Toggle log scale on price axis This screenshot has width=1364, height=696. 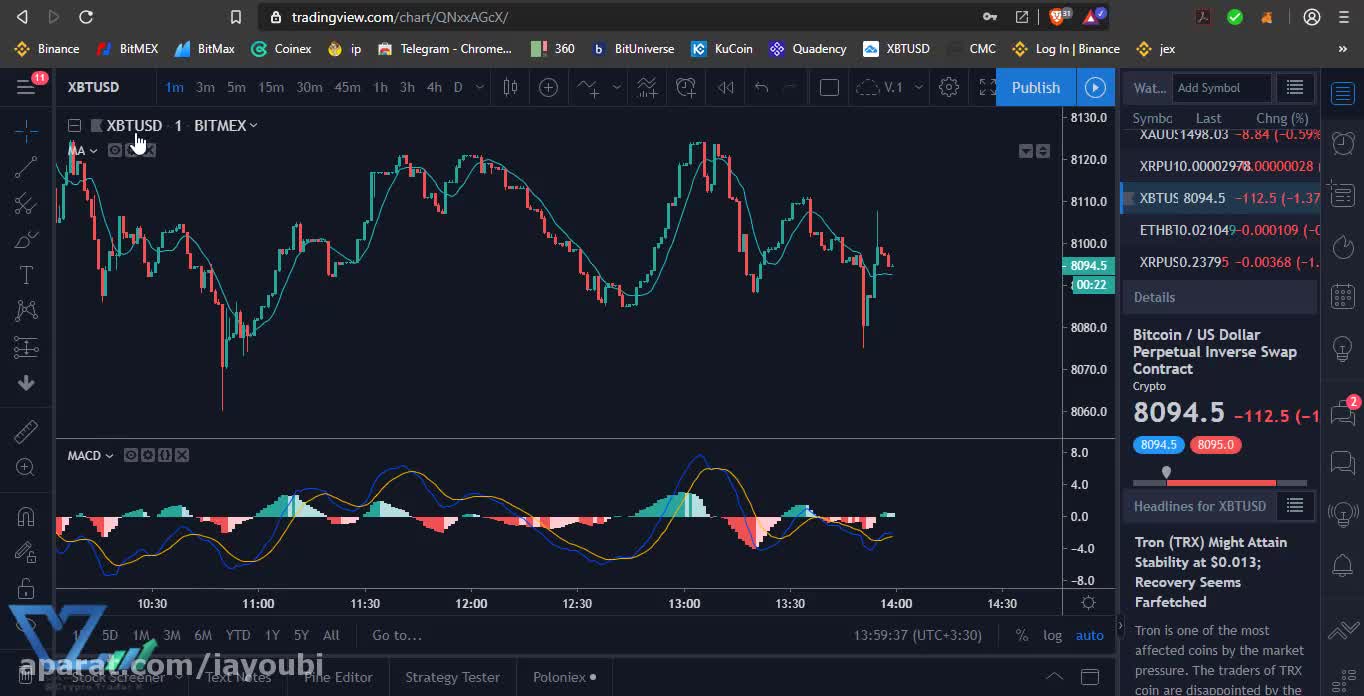[1052, 635]
